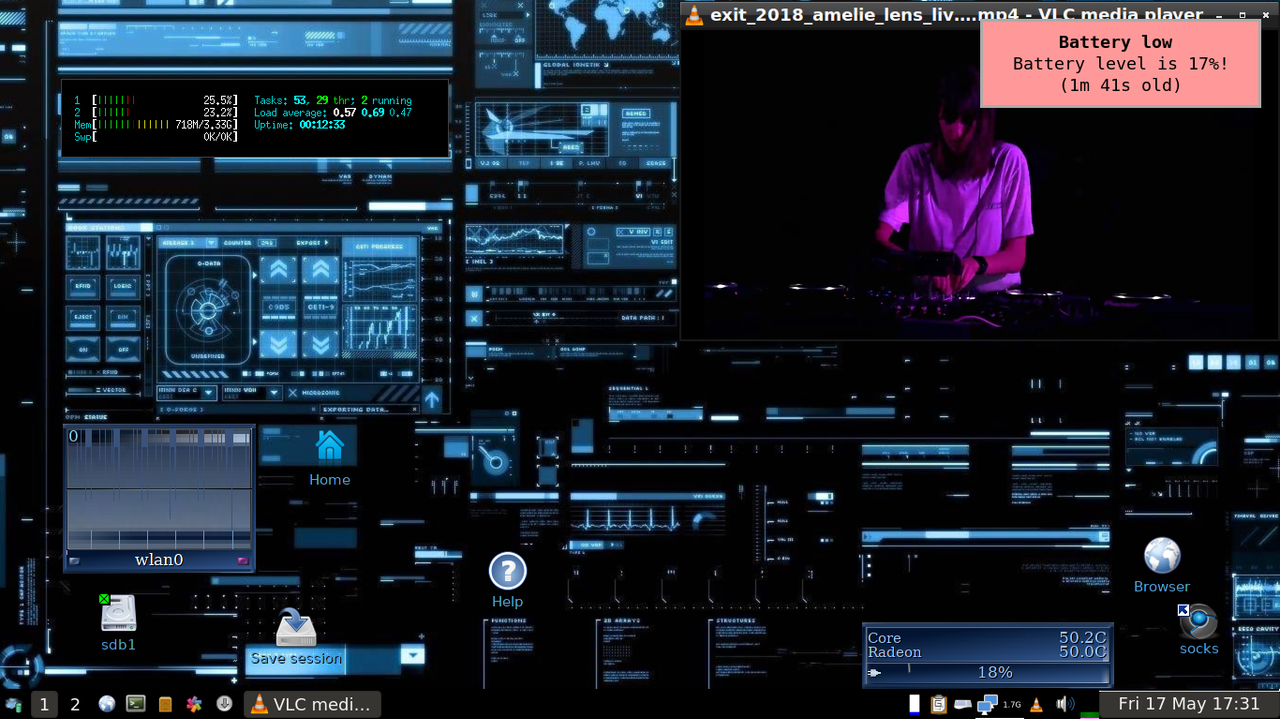
Task: Click wlan0 widget bottom-right pink button
Action: click(243, 561)
